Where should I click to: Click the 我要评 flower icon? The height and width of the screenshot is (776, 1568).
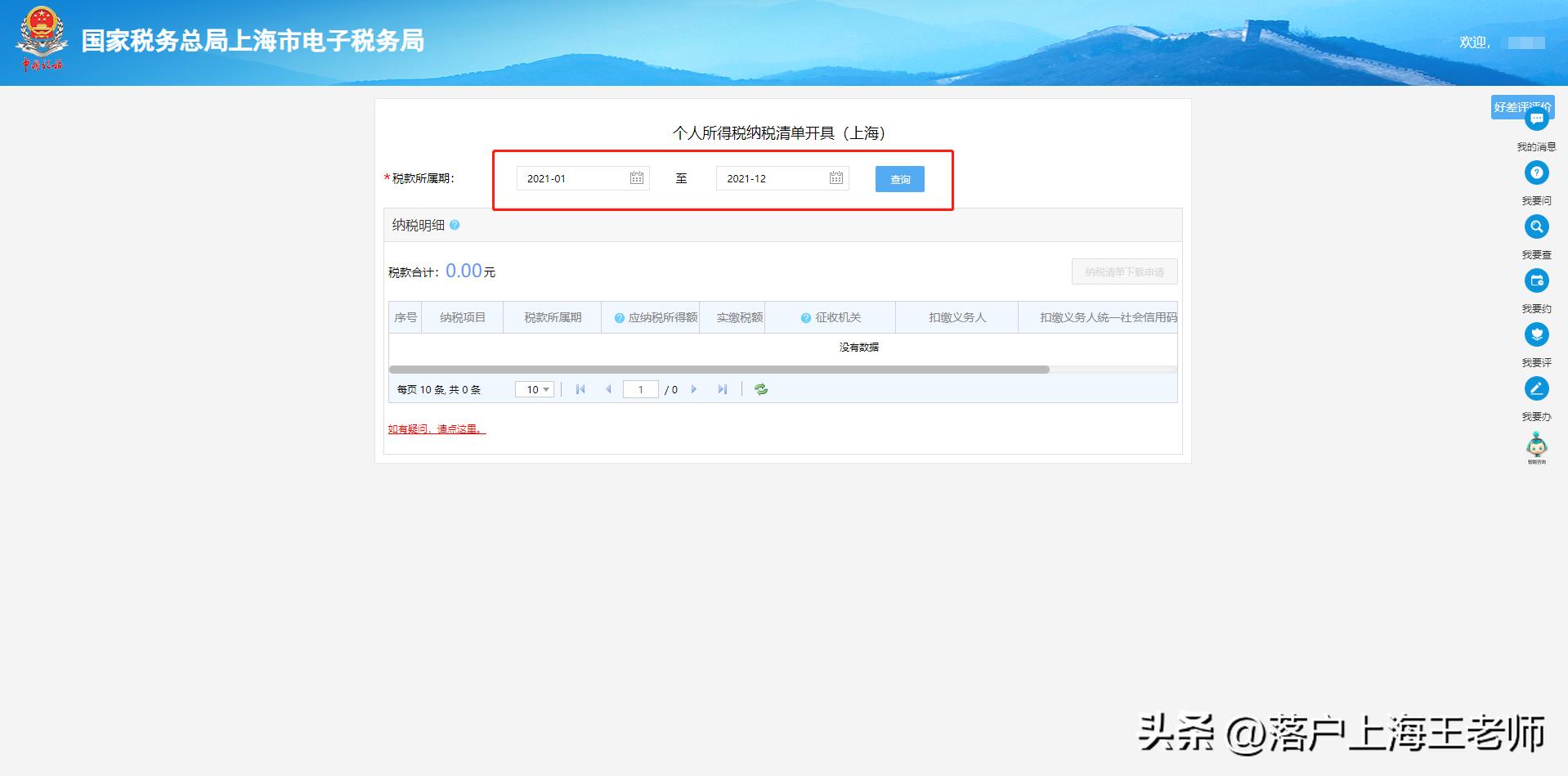tap(1538, 334)
